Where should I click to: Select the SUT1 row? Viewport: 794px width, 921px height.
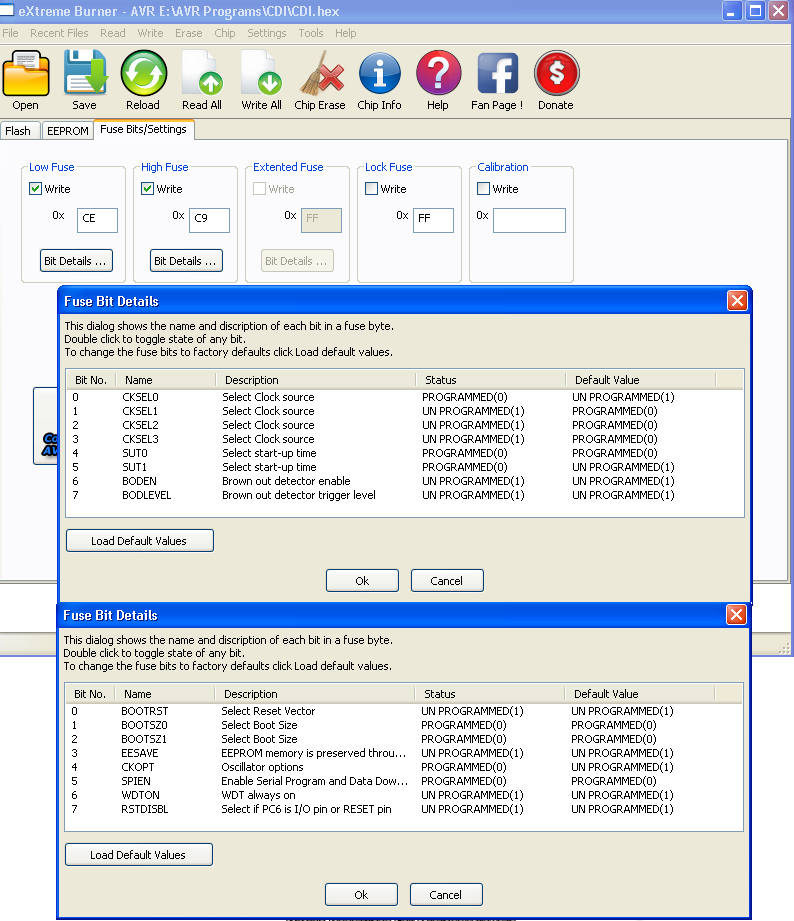[405, 467]
